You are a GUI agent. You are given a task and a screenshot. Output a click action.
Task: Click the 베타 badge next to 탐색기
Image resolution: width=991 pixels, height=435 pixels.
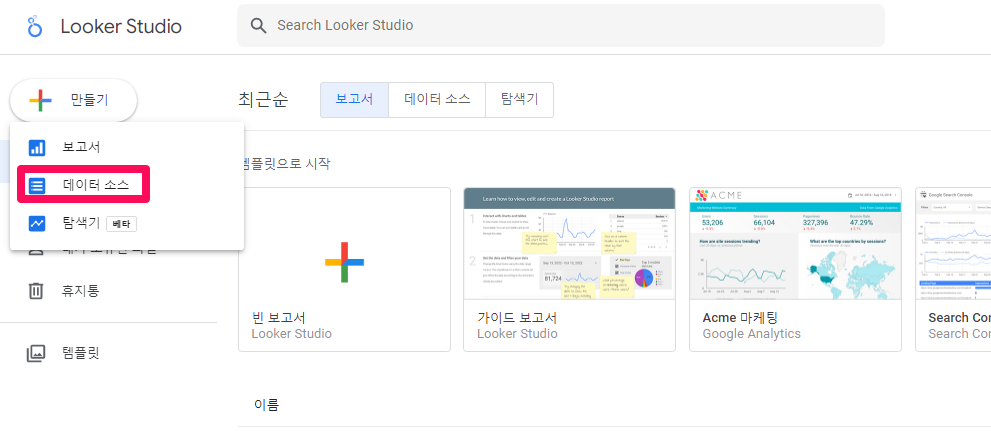tap(121, 223)
